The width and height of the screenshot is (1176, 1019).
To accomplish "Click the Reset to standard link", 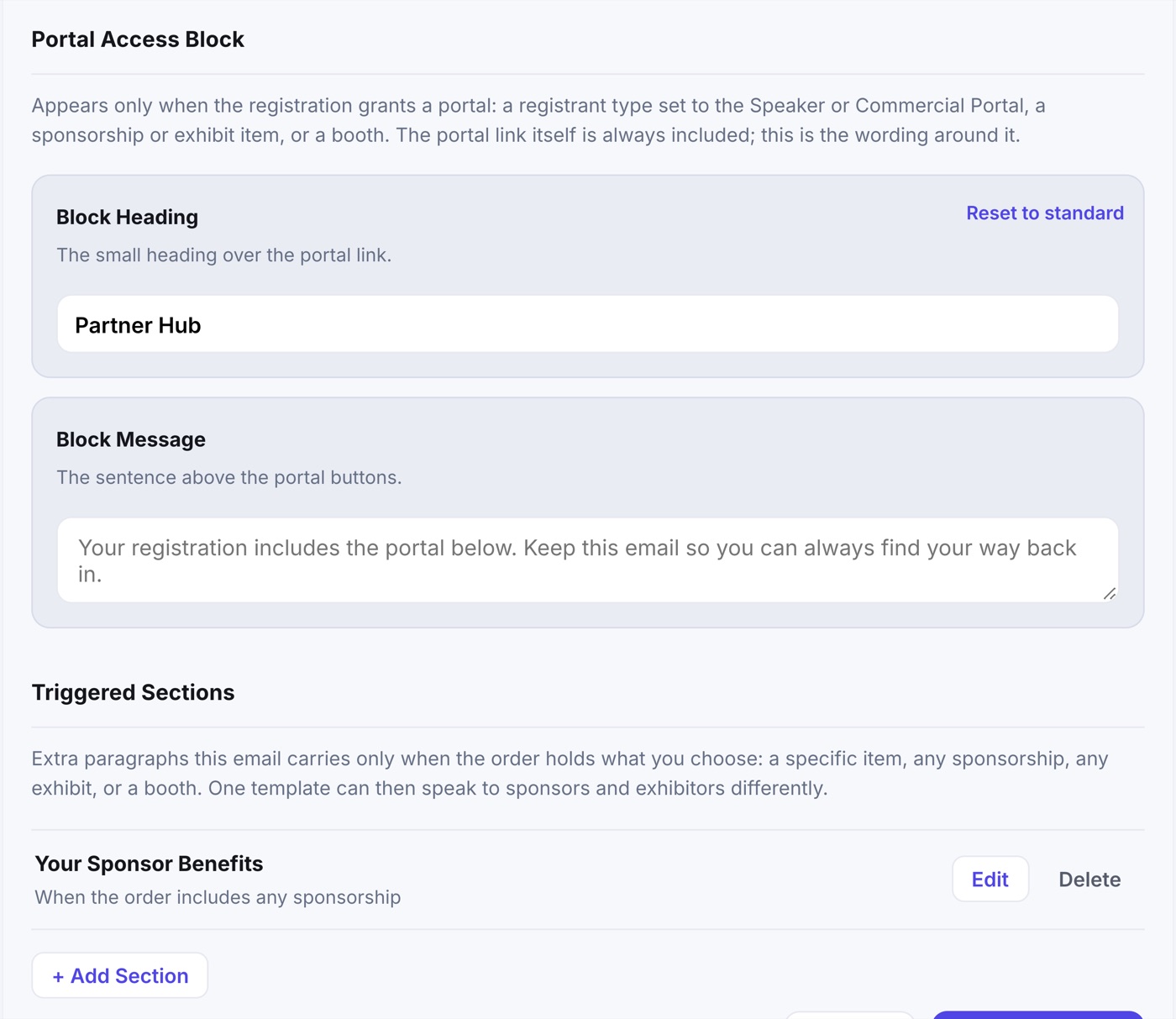I will pyautogui.click(x=1044, y=213).
